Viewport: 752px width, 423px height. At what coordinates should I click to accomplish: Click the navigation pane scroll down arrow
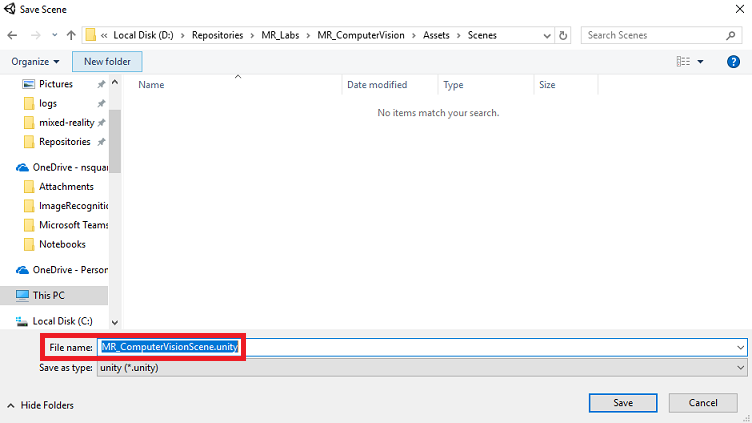coord(115,322)
